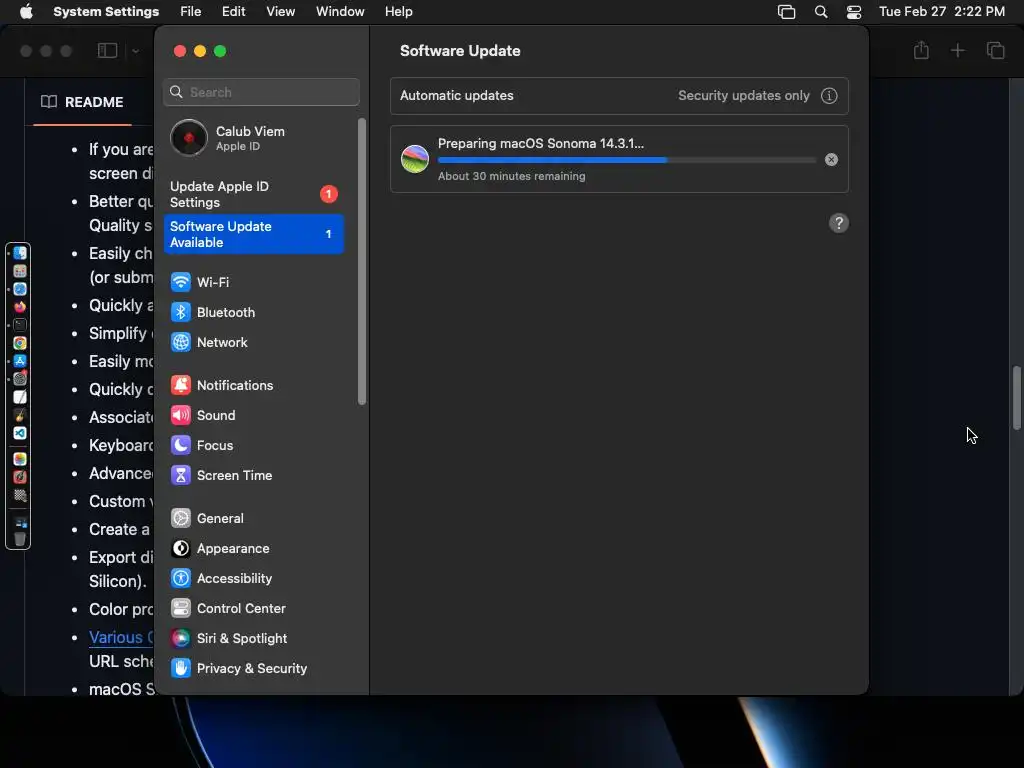
Task: Open Privacy & Security settings
Action: [255, 669]
